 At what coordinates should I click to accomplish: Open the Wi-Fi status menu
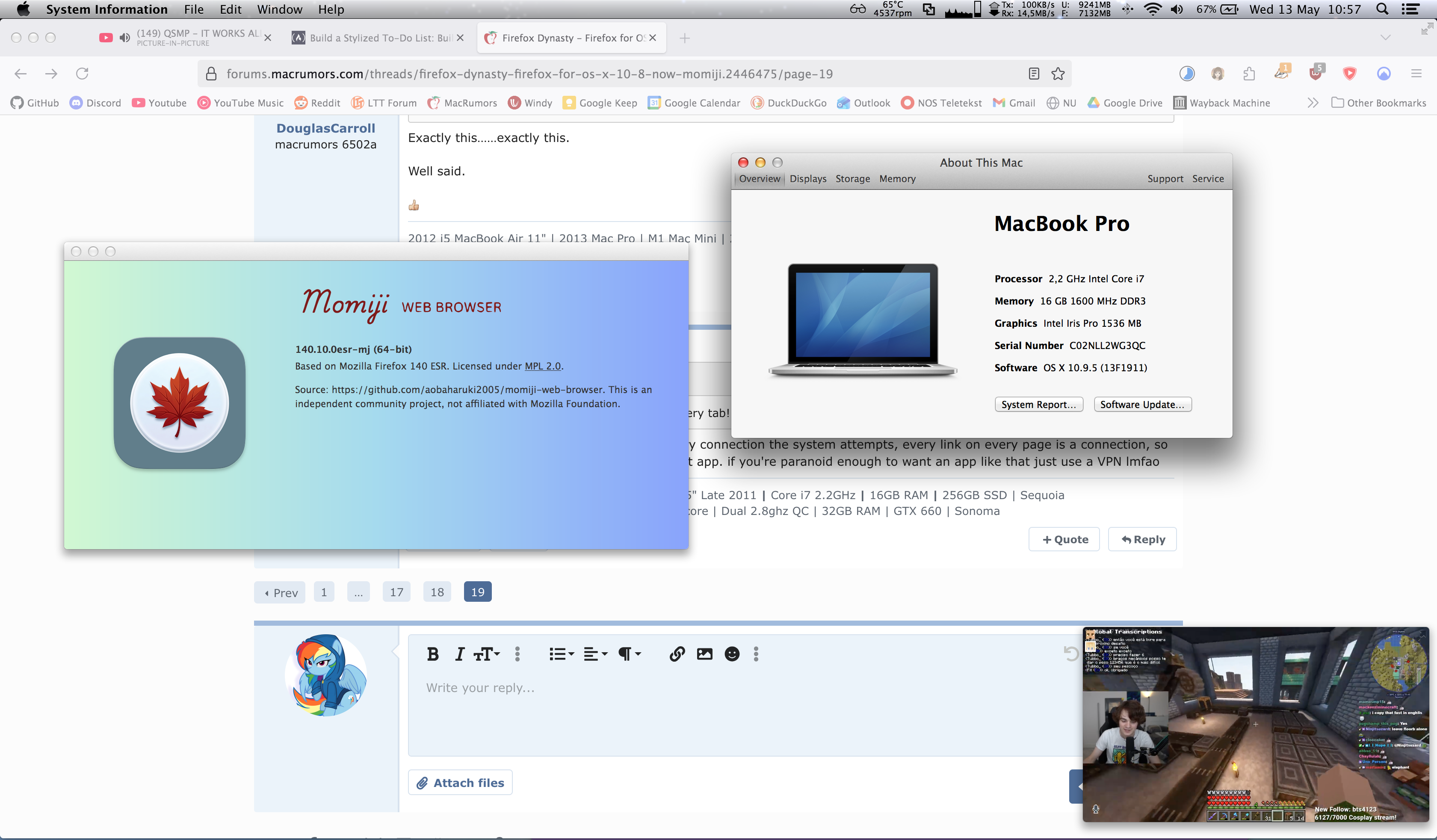pos(1153,9)
